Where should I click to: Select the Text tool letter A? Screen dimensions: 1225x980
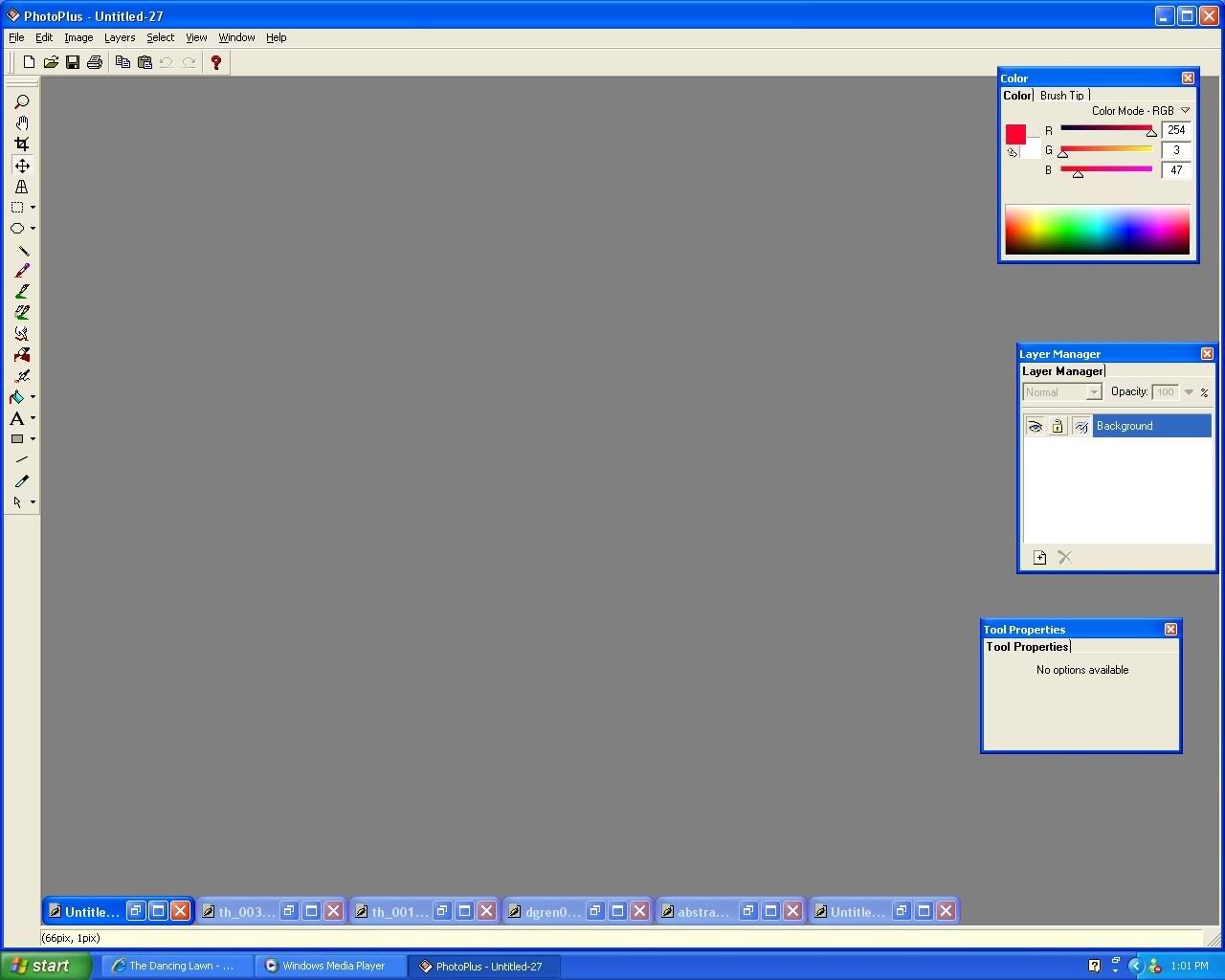(17, 418)
